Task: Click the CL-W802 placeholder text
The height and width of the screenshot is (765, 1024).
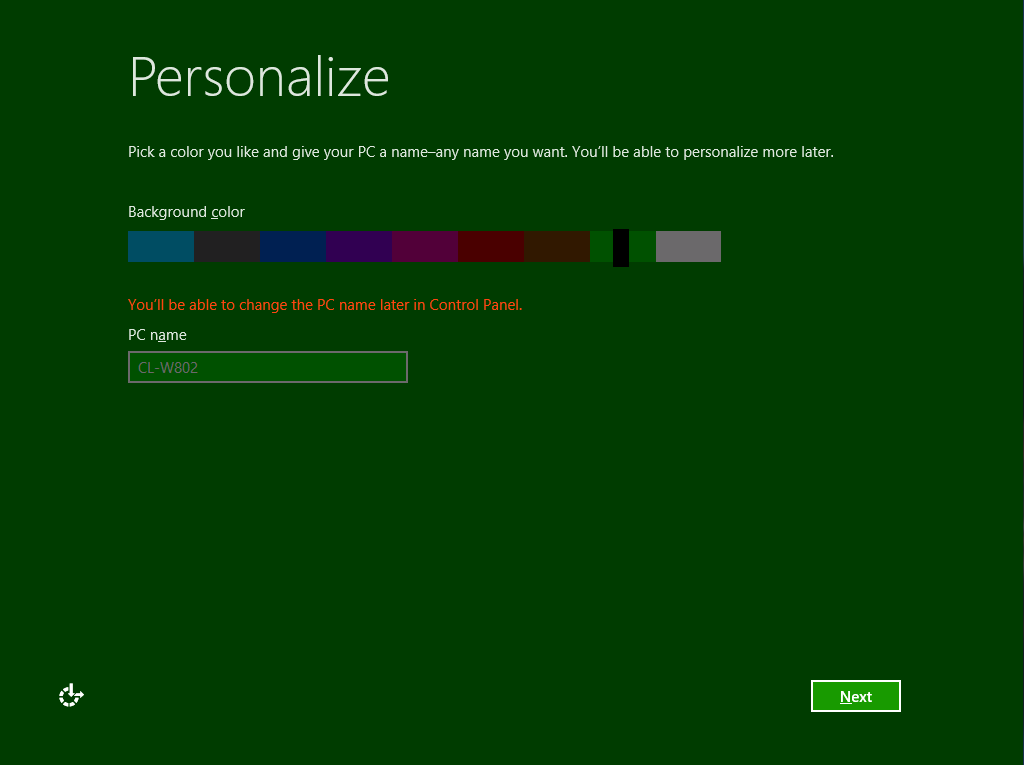Action: point(168,368)
